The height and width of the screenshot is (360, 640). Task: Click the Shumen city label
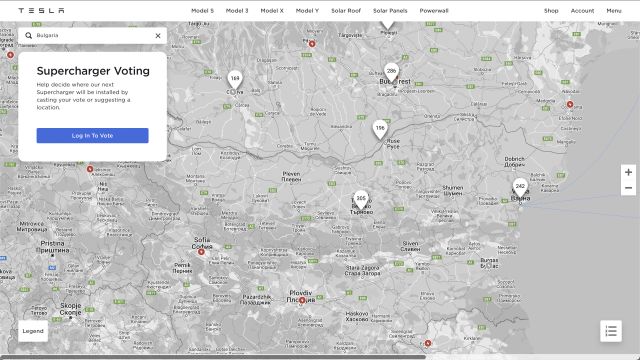point(453,190)
